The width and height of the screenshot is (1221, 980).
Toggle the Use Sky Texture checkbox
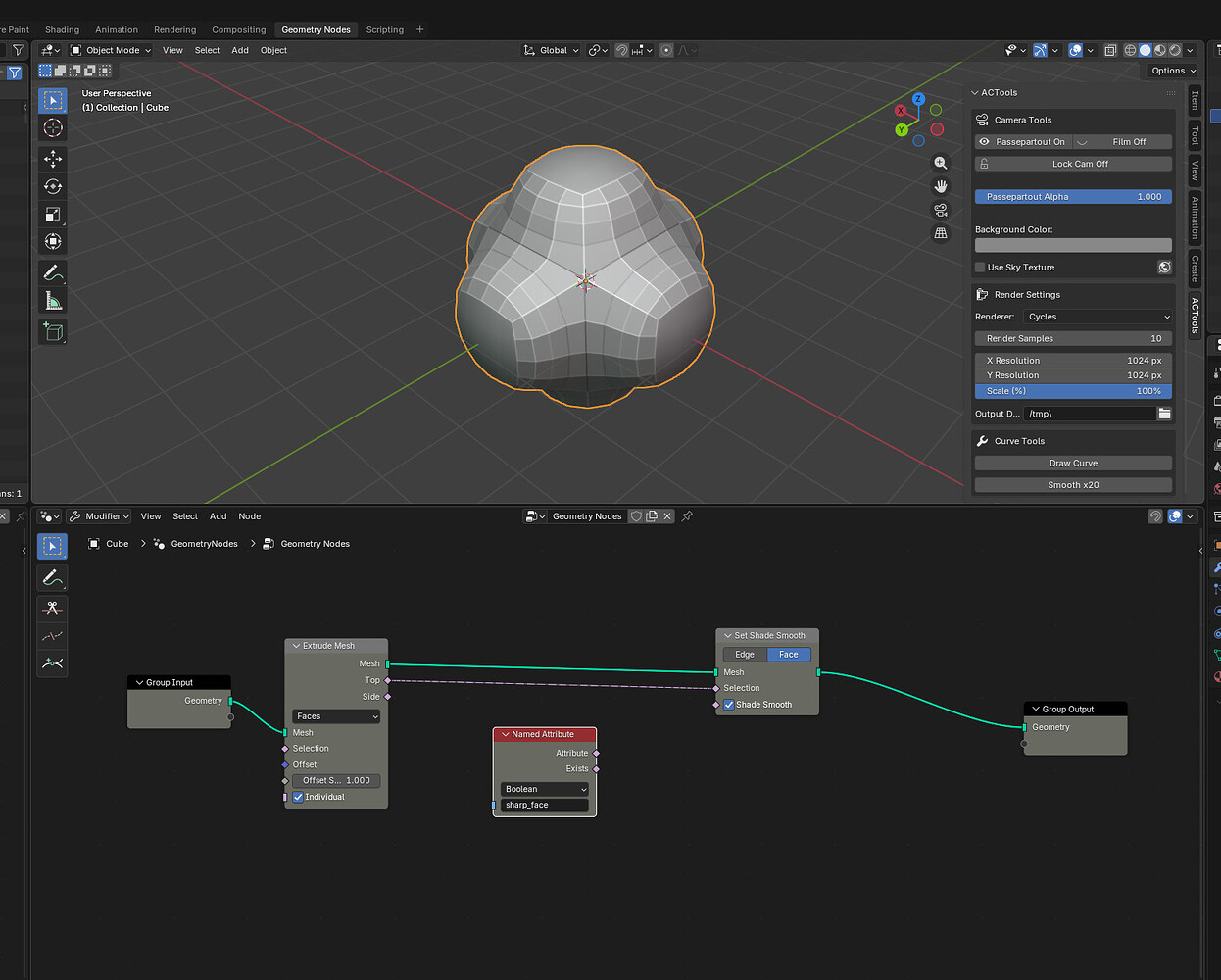point(980,268)
